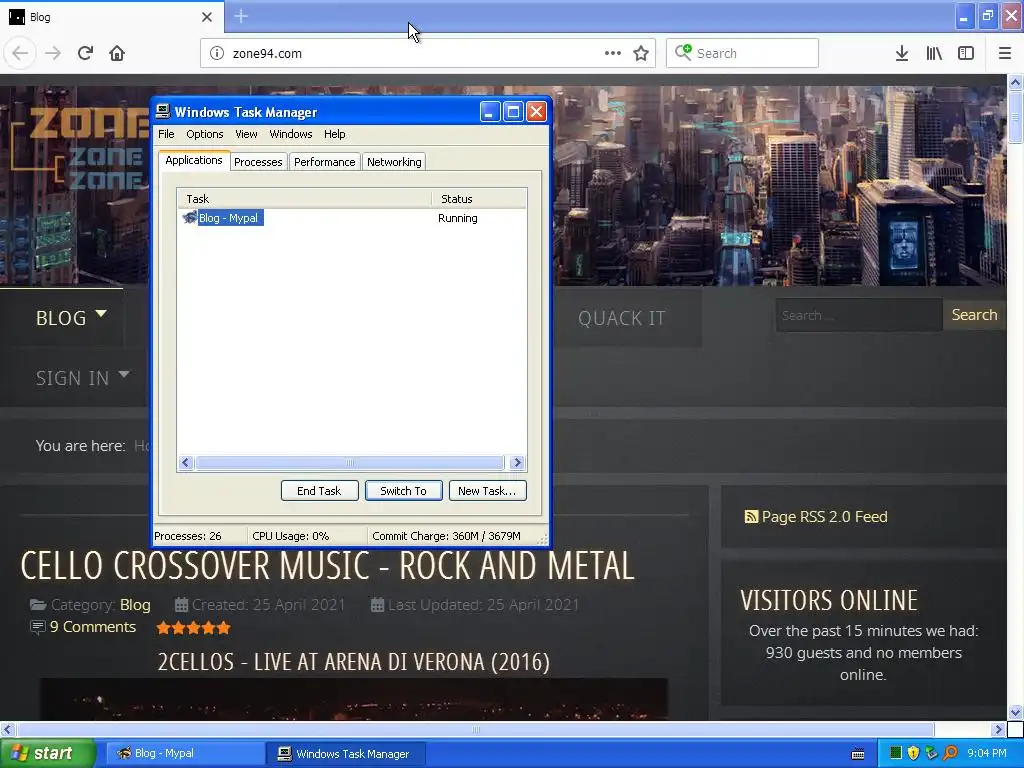The width and height of the screenshot is (1024, 768).
Task: Open the 9 Comments link
Action: point(93,627)
